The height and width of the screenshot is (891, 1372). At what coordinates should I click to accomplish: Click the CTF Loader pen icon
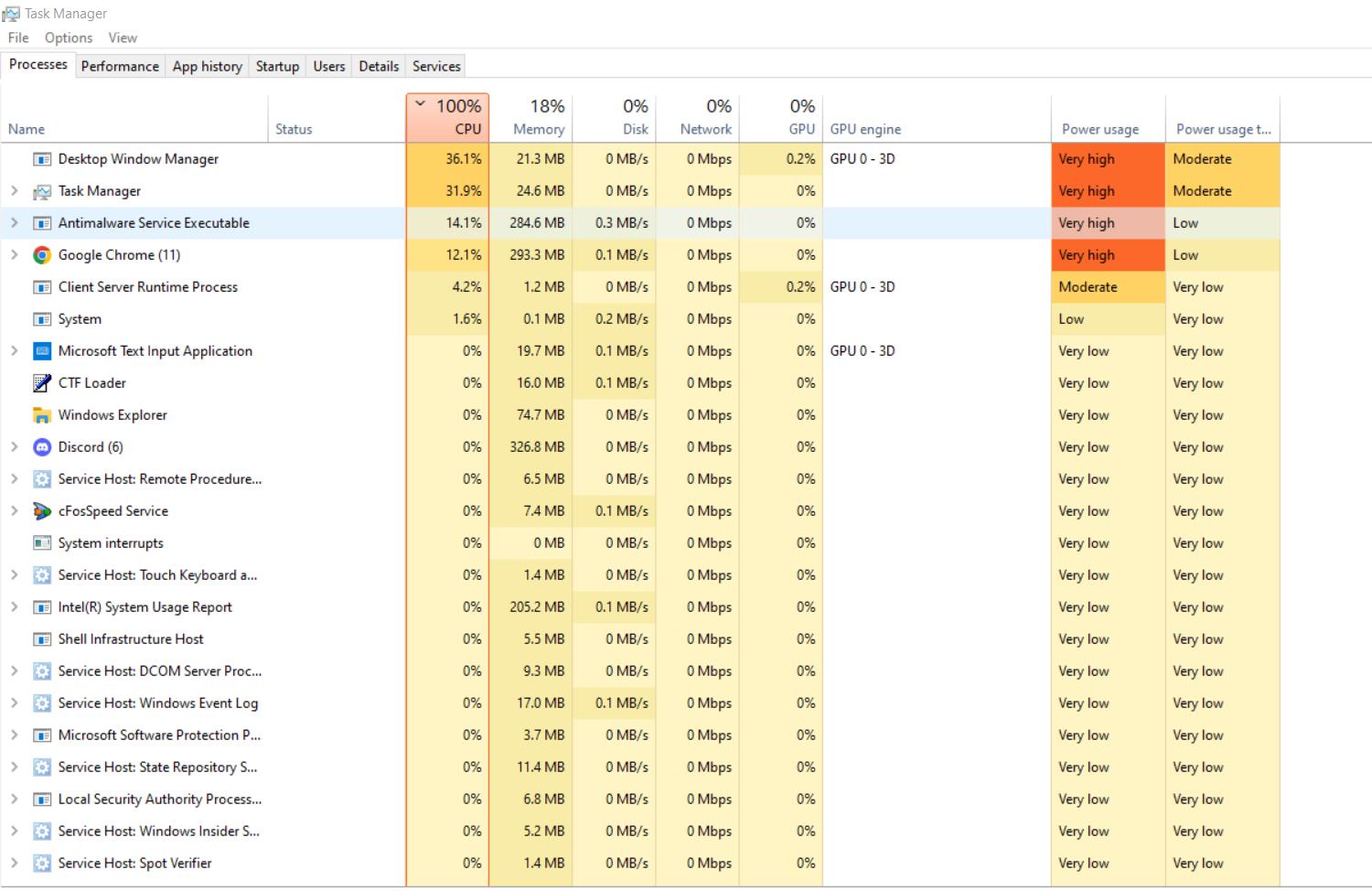(x=42, y=383)
